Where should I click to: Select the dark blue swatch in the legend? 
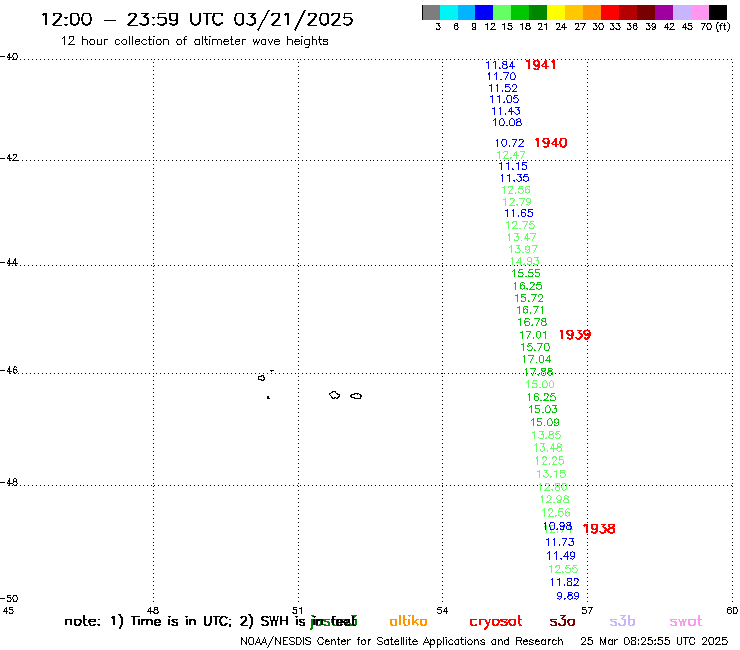[485, 12]
